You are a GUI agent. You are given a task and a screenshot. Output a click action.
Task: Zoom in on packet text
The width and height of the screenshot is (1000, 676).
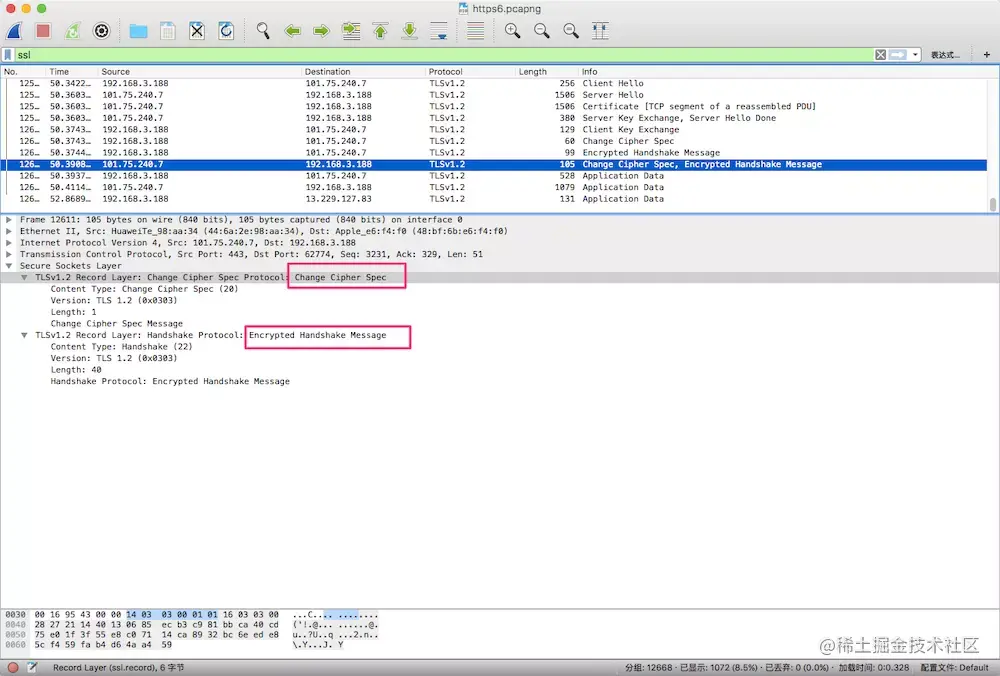[512, 31]
